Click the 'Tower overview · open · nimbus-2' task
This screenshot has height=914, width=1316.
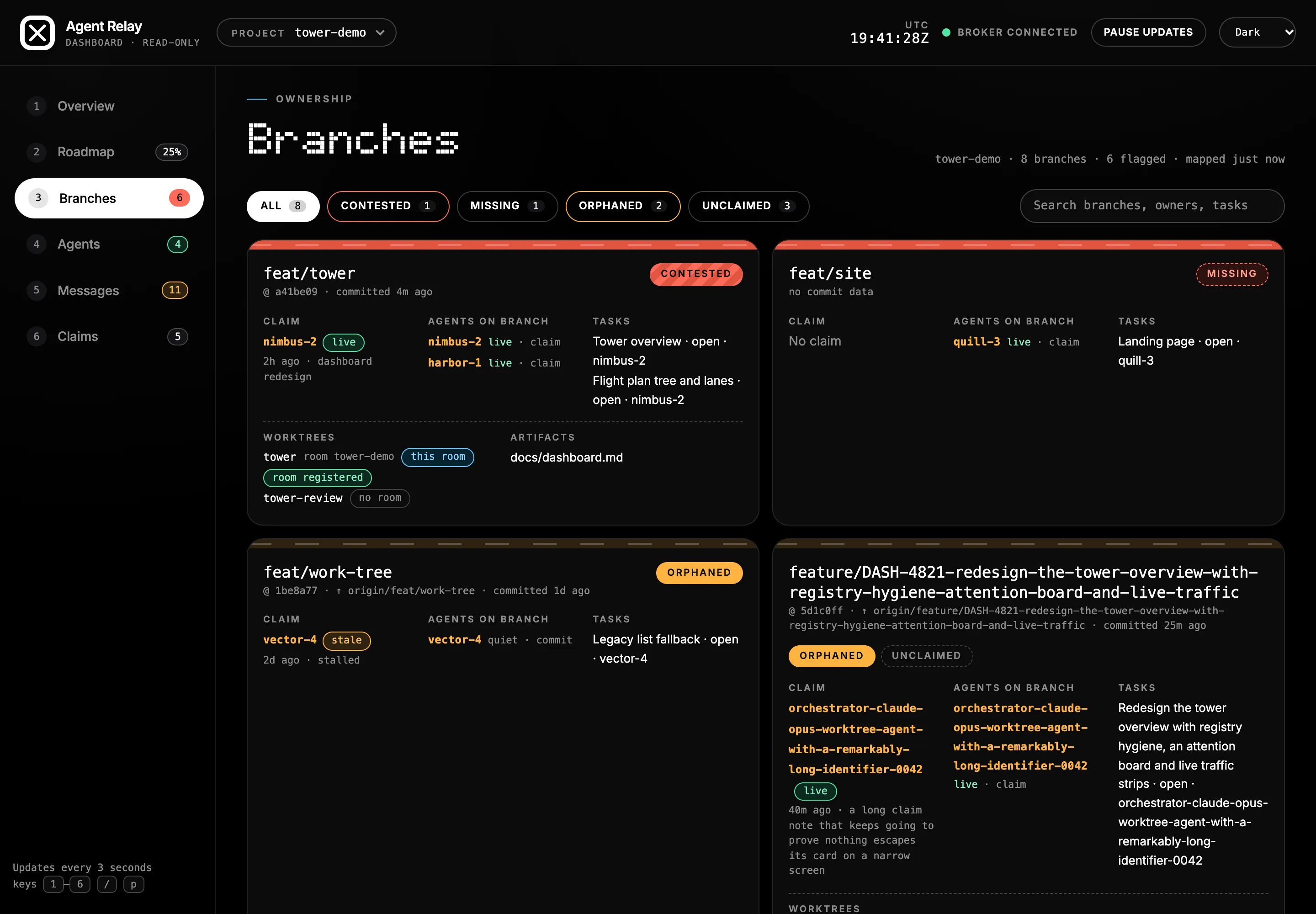(659, 351)
